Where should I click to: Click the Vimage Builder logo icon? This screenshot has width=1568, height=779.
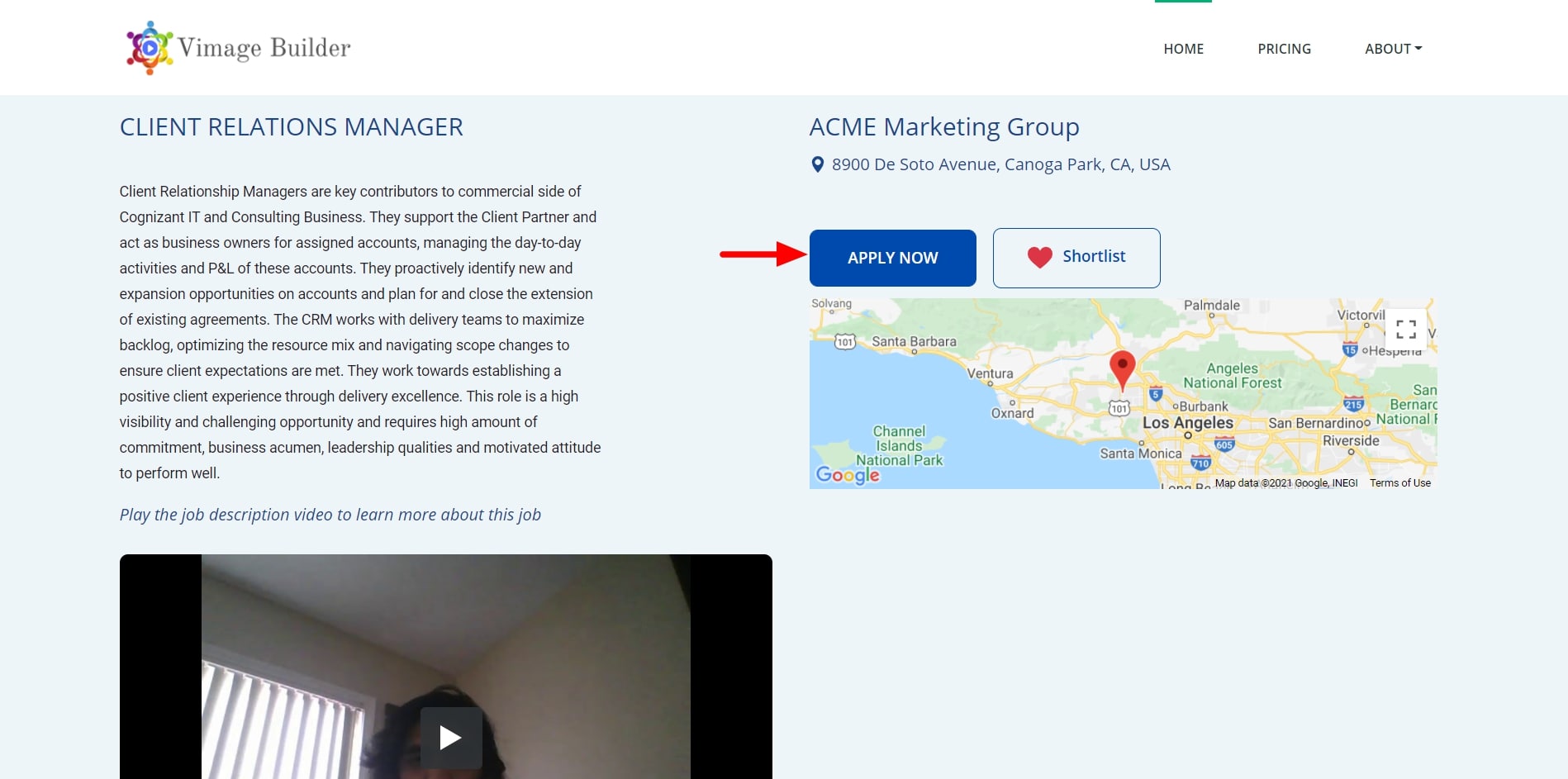click(150, 48)
